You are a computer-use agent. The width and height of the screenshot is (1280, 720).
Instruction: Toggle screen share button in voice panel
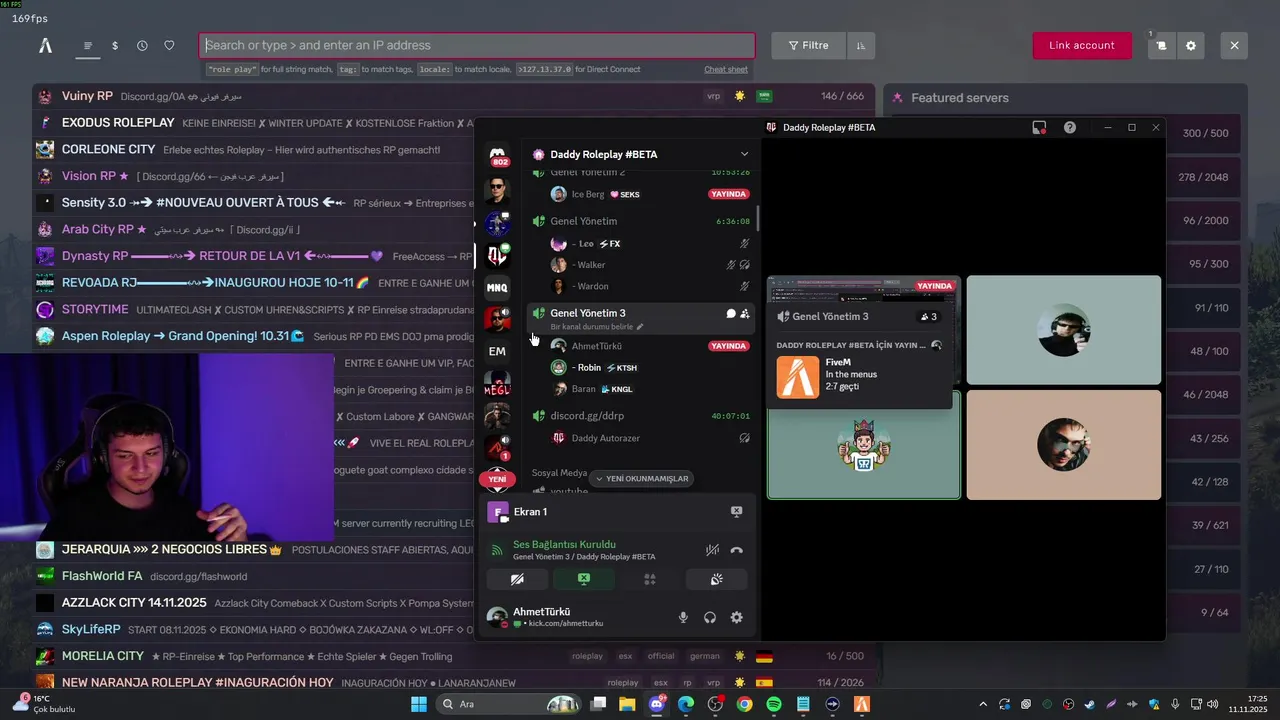click(x=583, y=579)
